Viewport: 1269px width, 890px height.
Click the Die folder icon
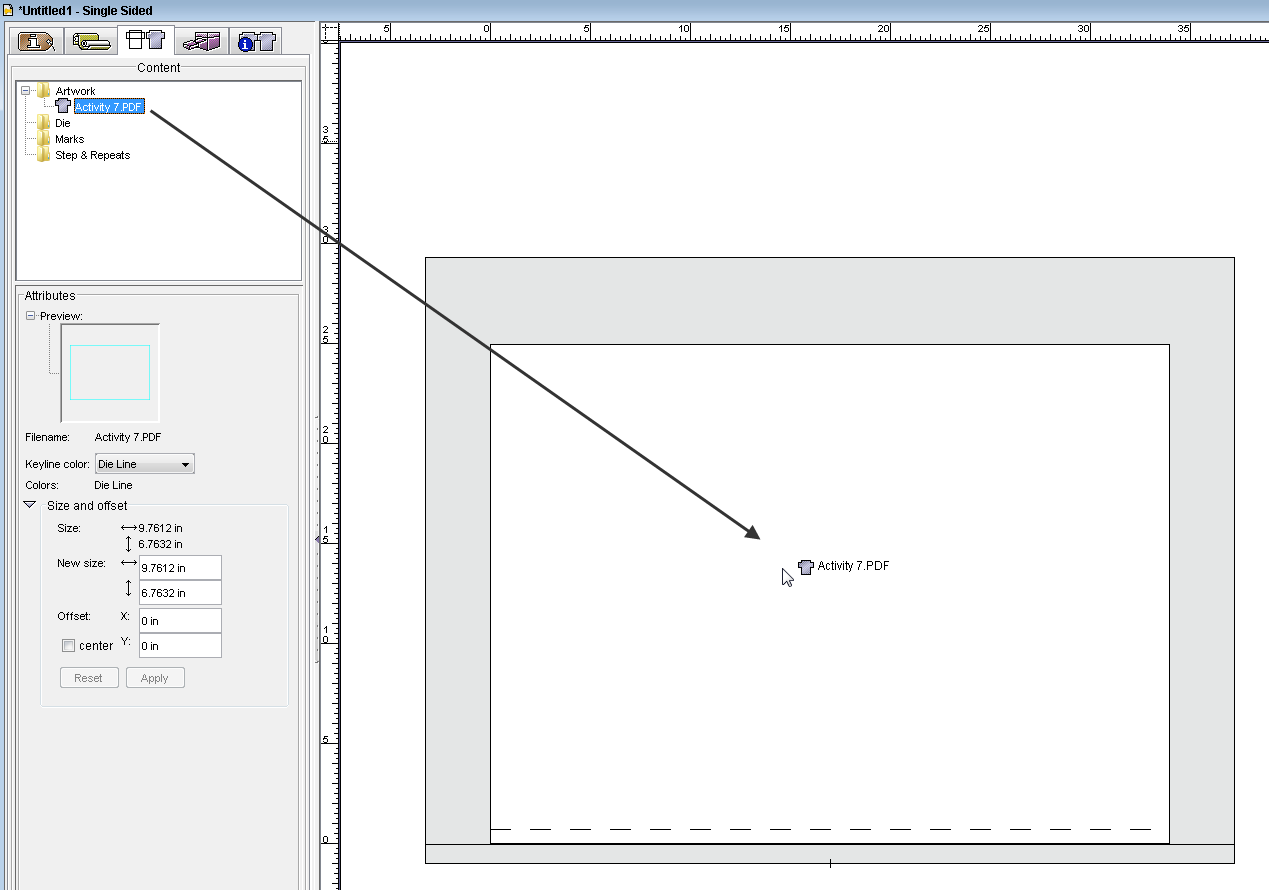44,123
